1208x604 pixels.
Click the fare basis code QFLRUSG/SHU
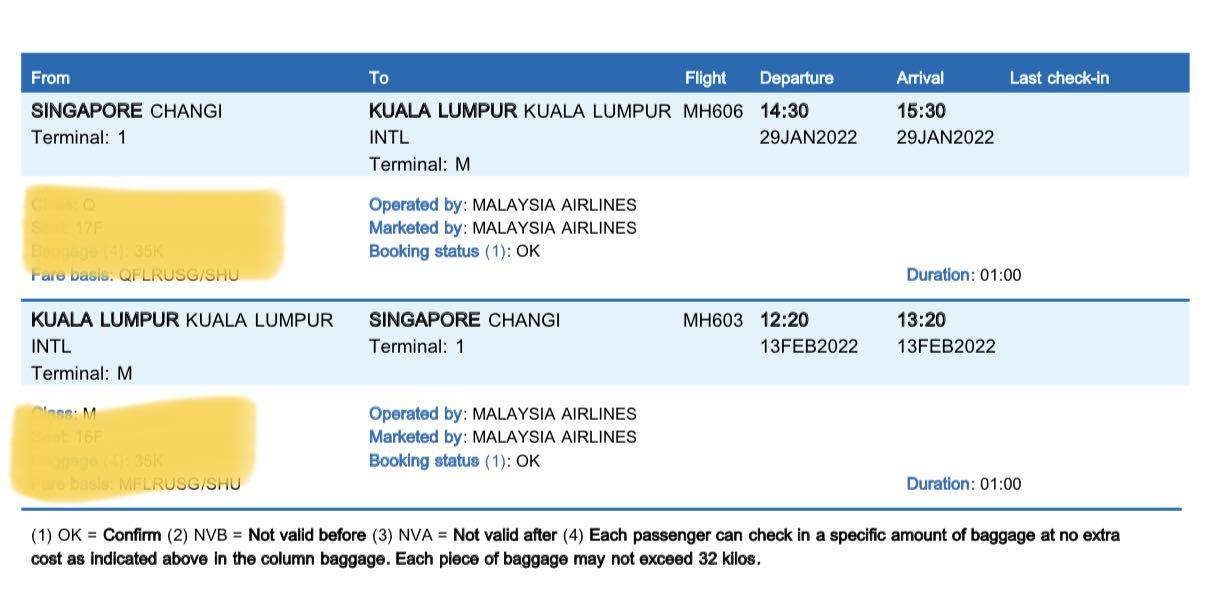[x=179, y=275]
